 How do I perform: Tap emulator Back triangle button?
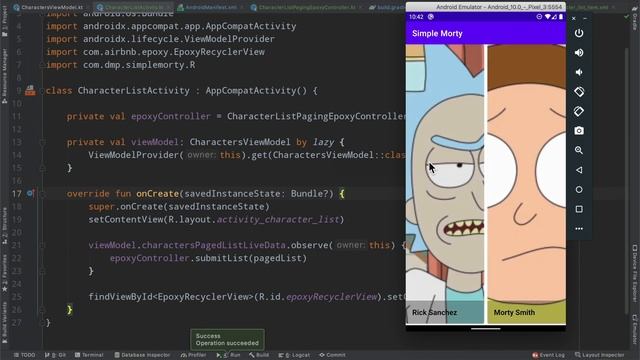(579, 170)
